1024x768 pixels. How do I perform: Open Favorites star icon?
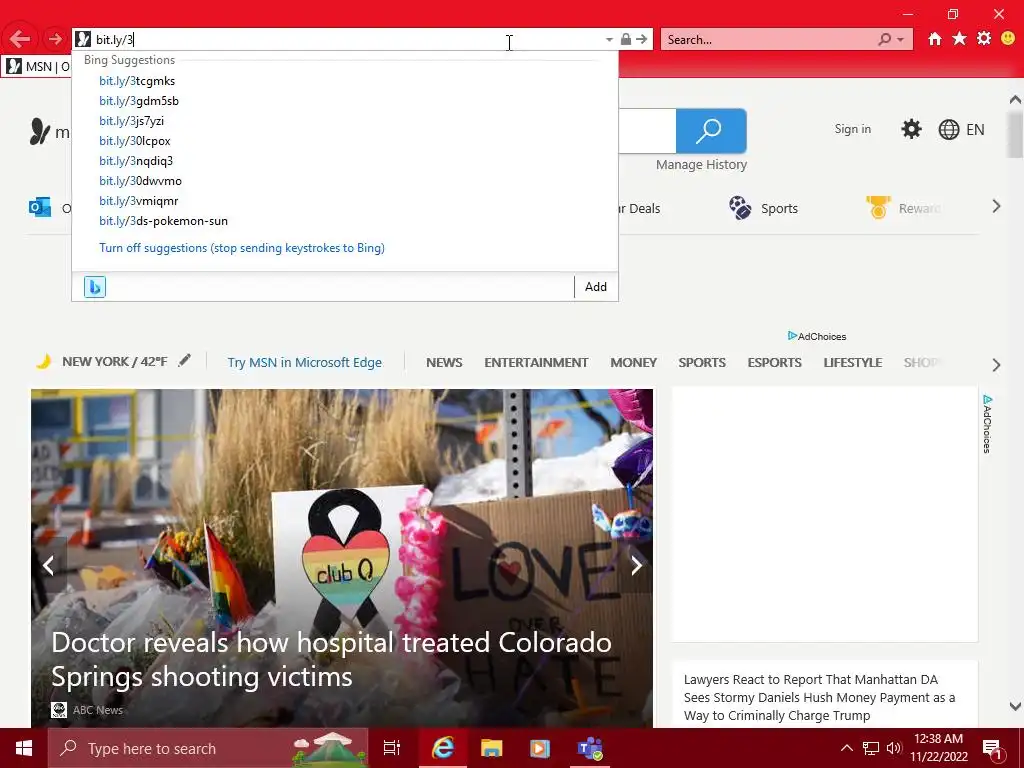point(959,39)
